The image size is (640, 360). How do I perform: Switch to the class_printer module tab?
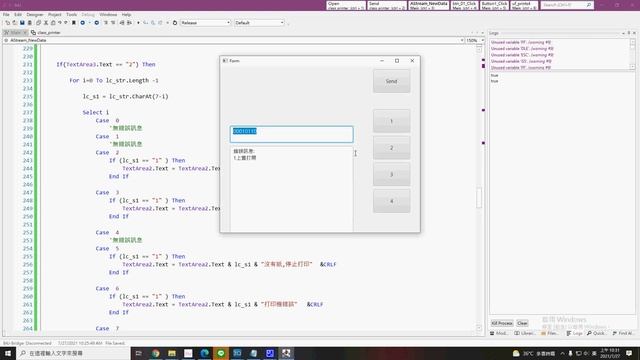click(46, 32)
